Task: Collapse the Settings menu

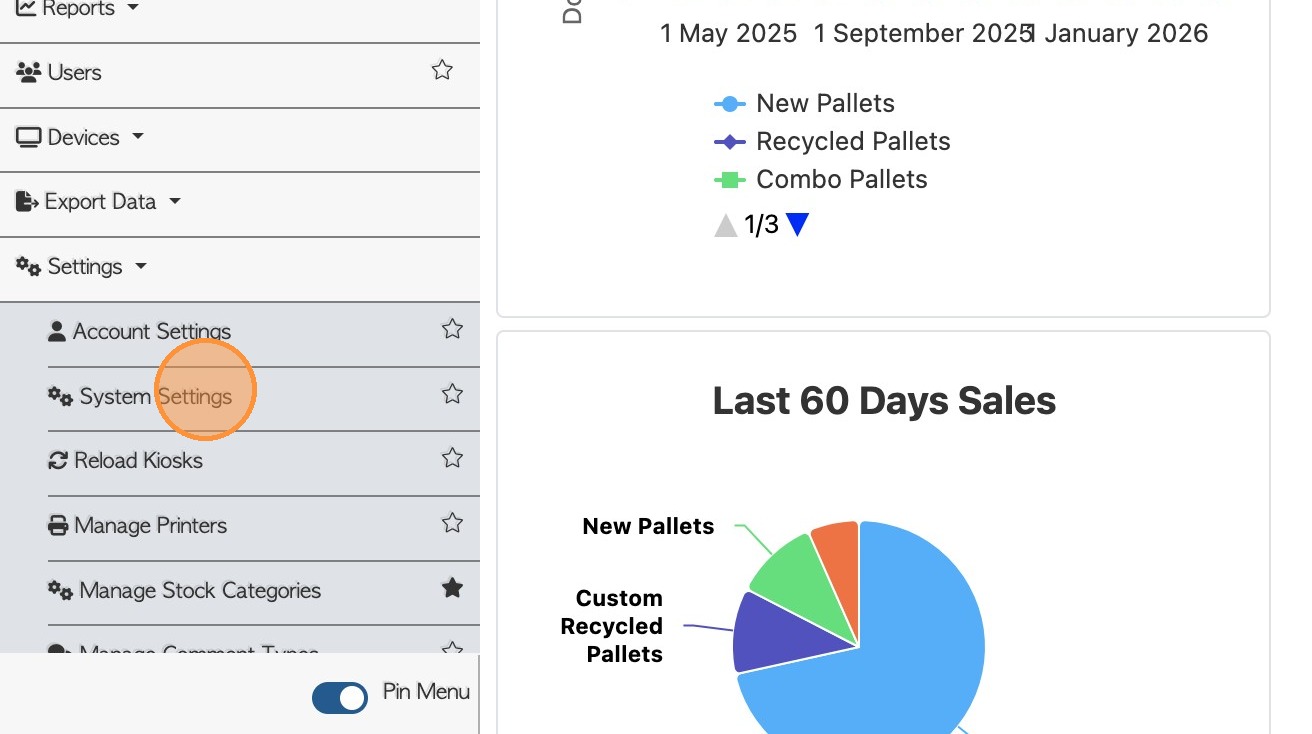Action: click(x=84, y=266)
